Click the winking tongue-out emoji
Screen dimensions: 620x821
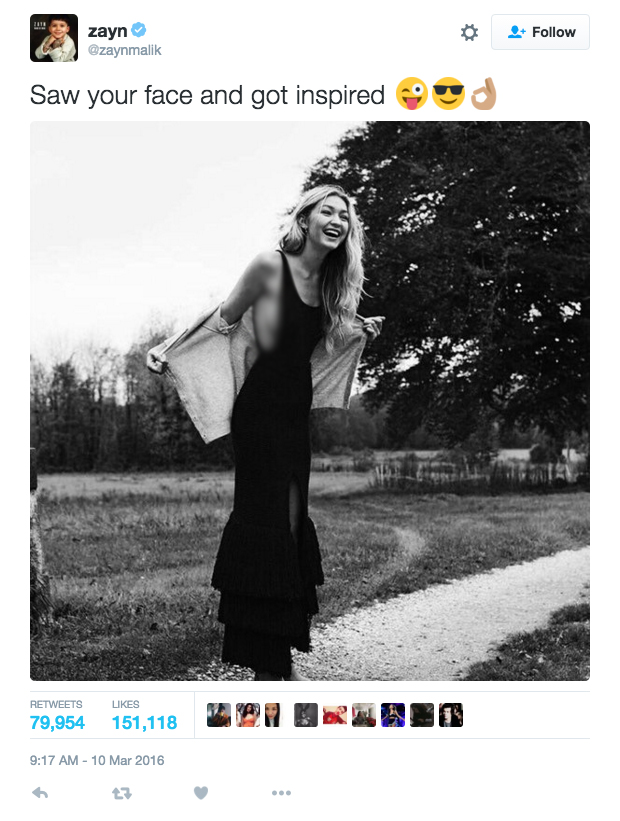pyautogui.click(x=411, y=95)
